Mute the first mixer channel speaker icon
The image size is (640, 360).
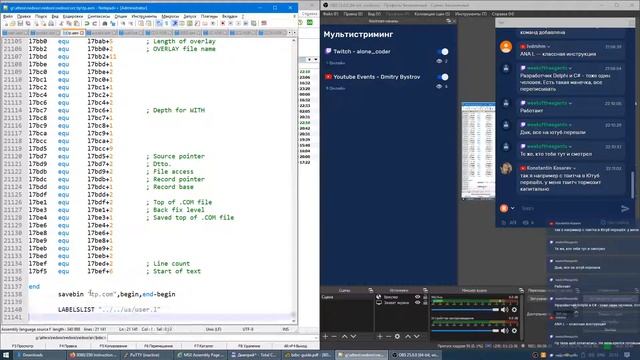click(505, 310)
